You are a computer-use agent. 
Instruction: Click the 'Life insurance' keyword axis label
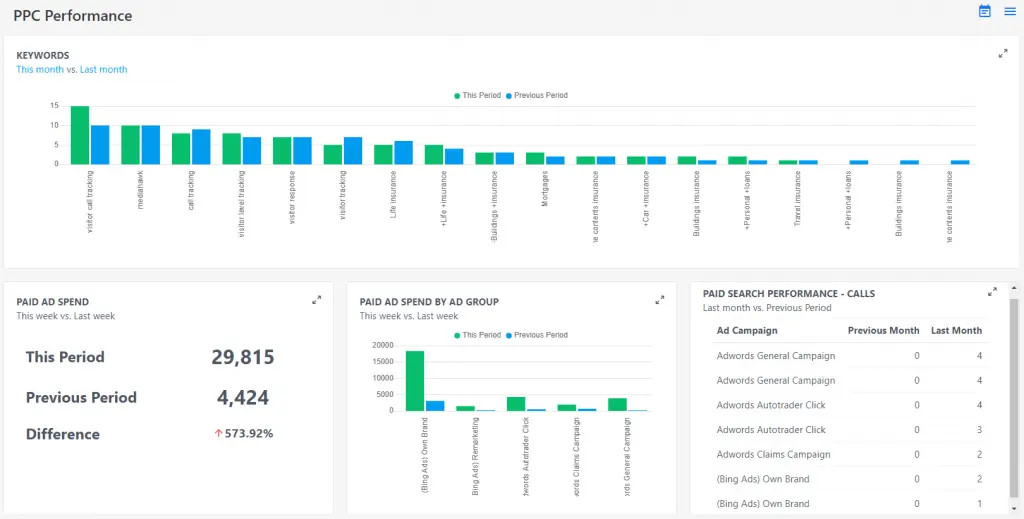pyautogui.click(x=393, y=195)
